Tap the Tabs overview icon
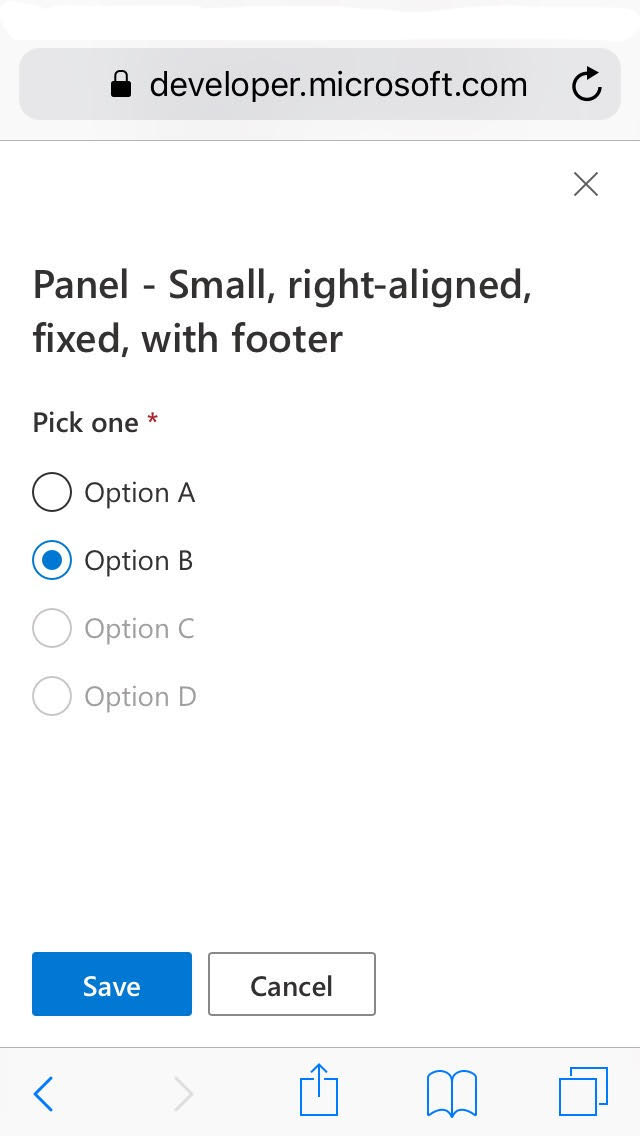Image resolution: width=640 pixels, height=1136 pixels. (585, 1091)
